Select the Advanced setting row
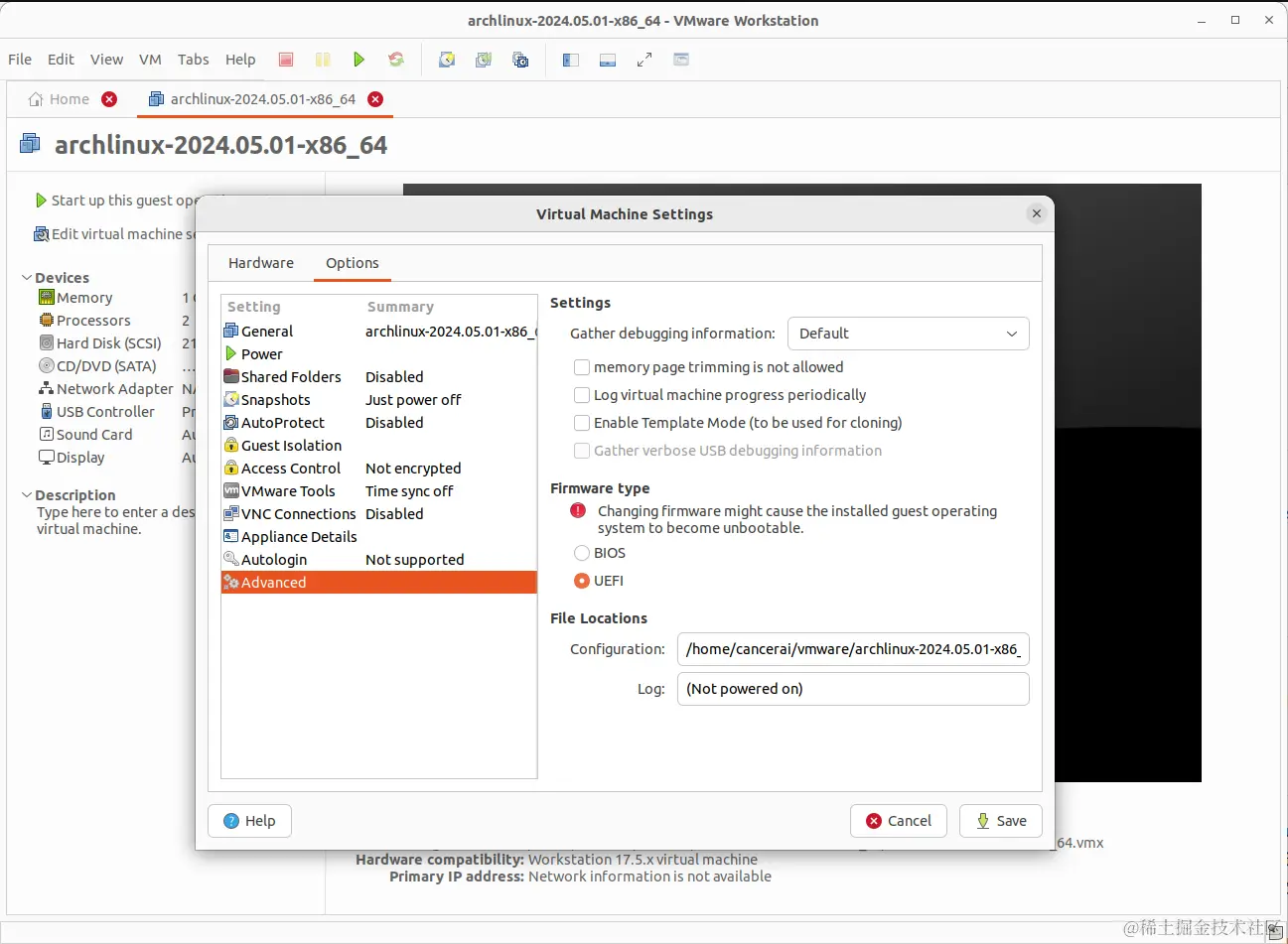 point(379,583)
